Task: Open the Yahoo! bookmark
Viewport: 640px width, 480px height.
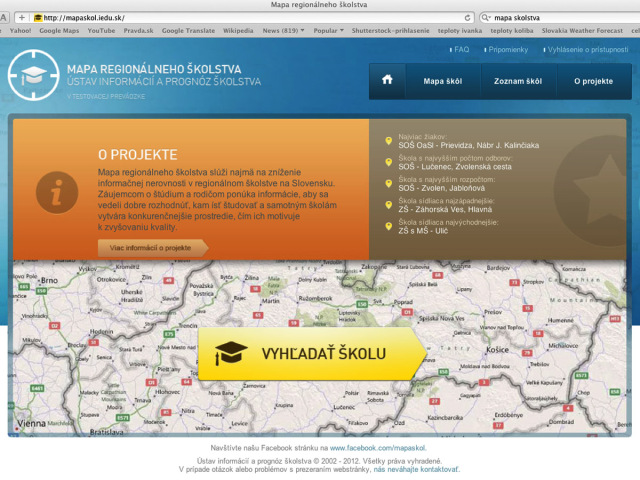Action: click(20, 31)
